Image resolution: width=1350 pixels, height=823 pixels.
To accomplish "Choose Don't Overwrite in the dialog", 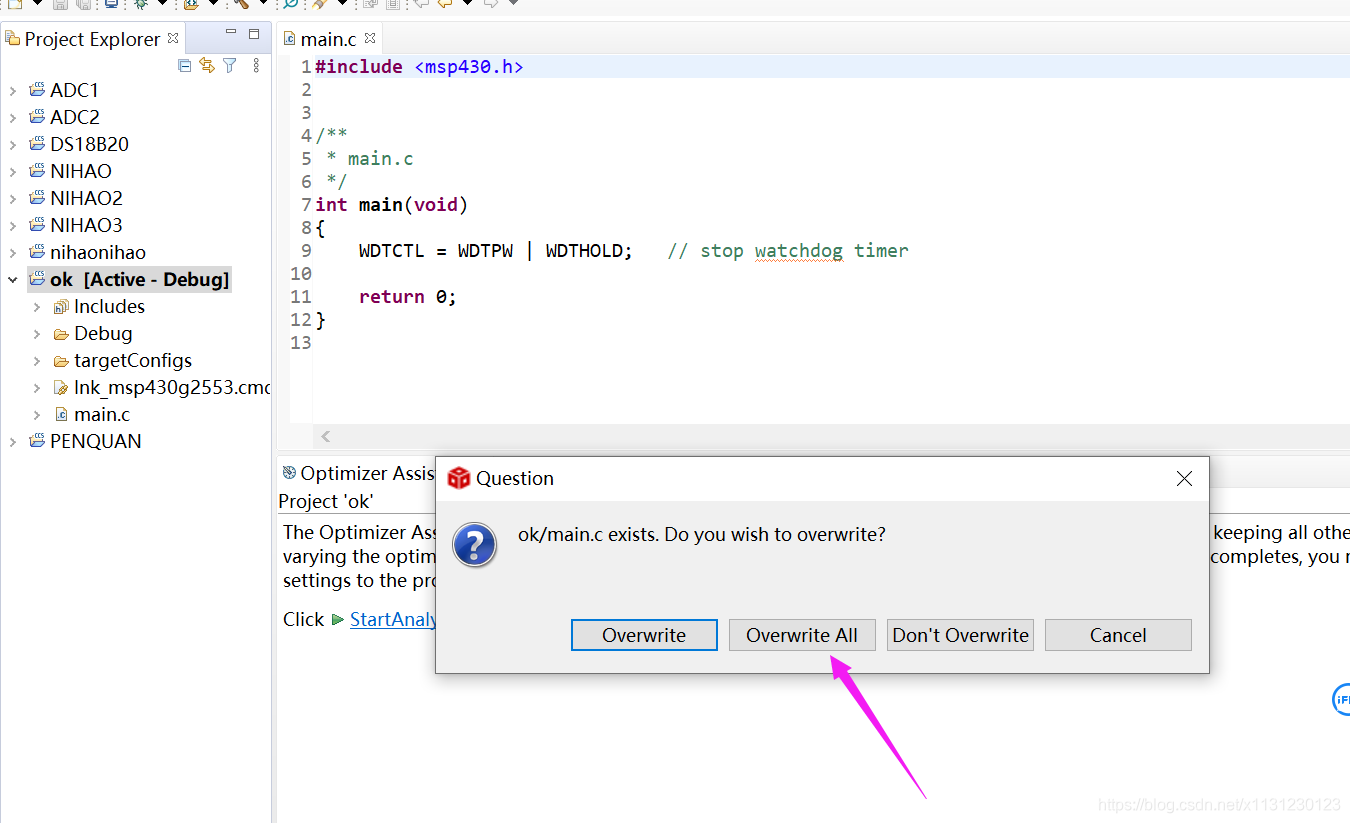I will point(960,635).
